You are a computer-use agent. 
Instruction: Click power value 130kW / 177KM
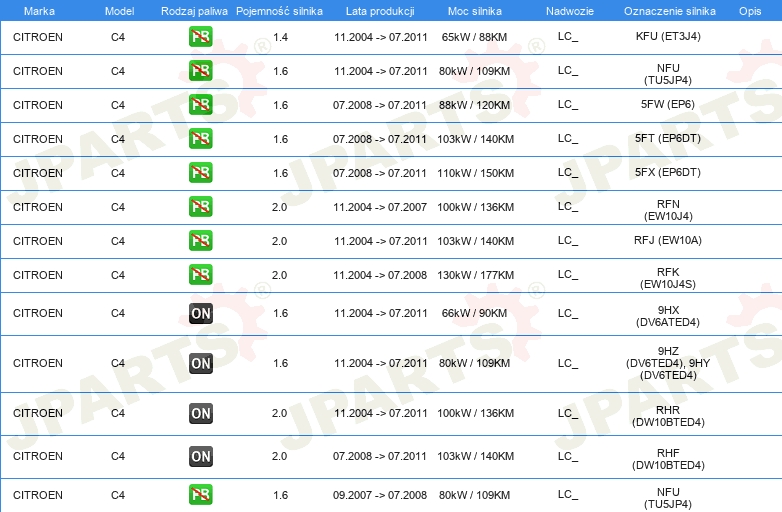[475, 275]
